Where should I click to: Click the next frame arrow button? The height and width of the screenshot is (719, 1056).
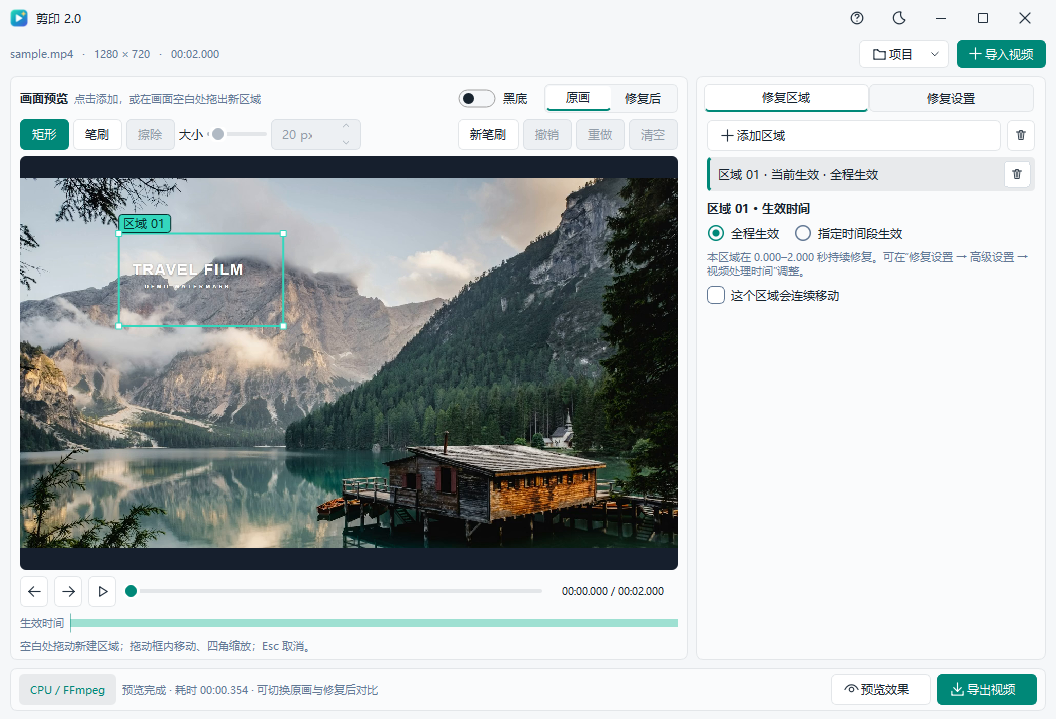68,591
